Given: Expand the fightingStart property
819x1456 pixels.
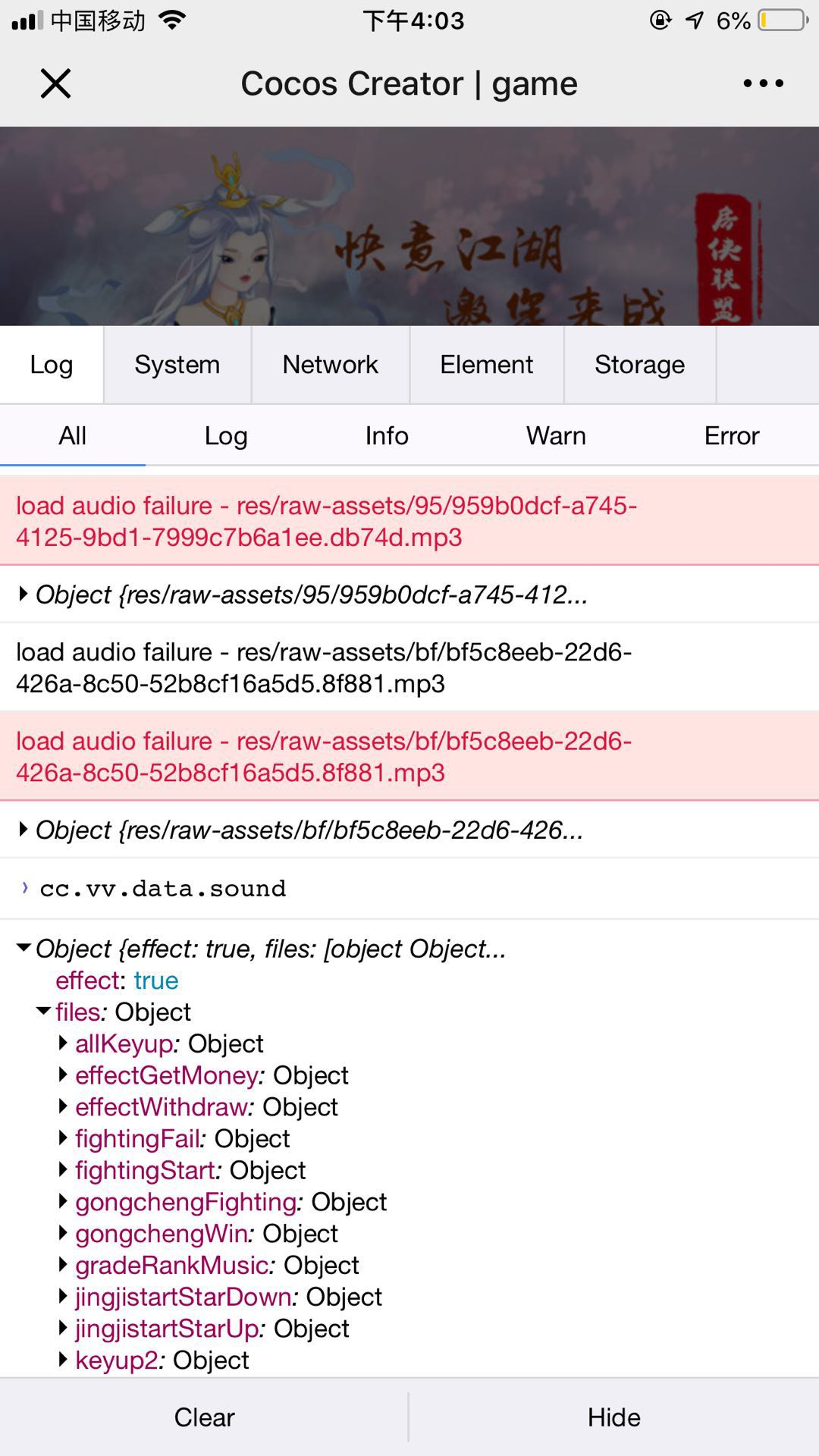Looking at the screenshot, I should (64, 1170).
